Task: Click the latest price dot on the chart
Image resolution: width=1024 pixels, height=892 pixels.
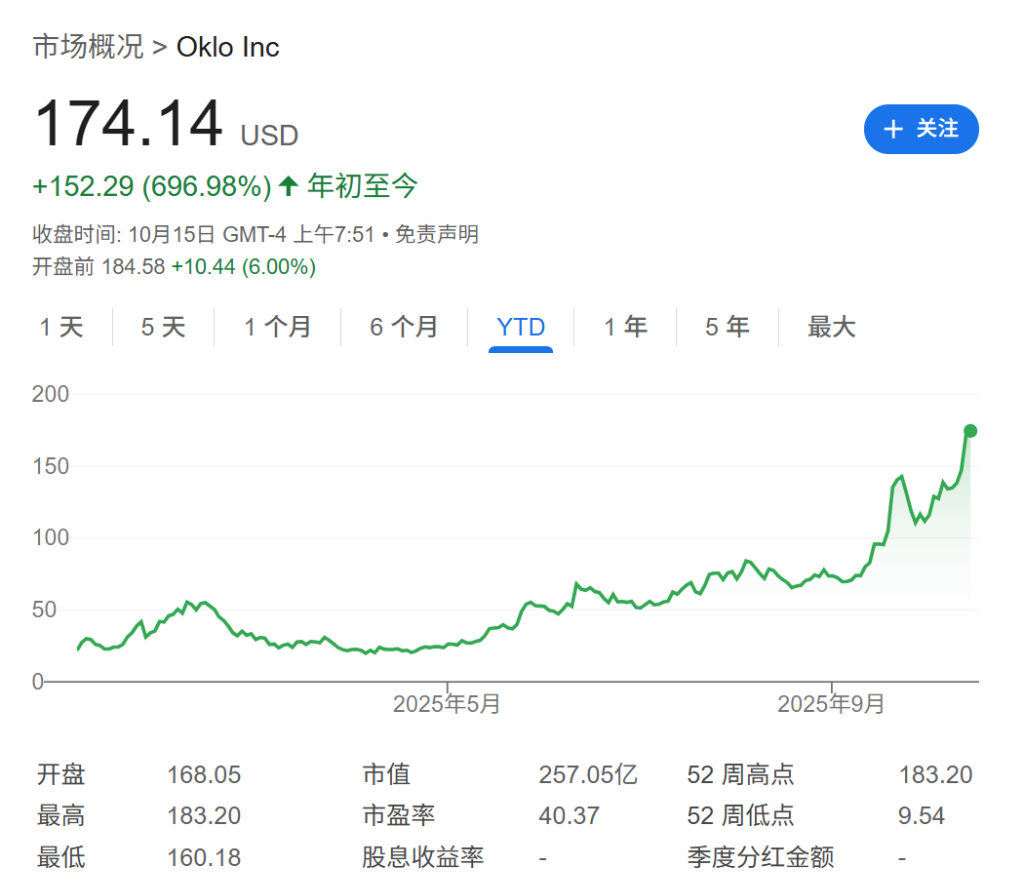Action: pyautogui.click(x=970, y=431)
